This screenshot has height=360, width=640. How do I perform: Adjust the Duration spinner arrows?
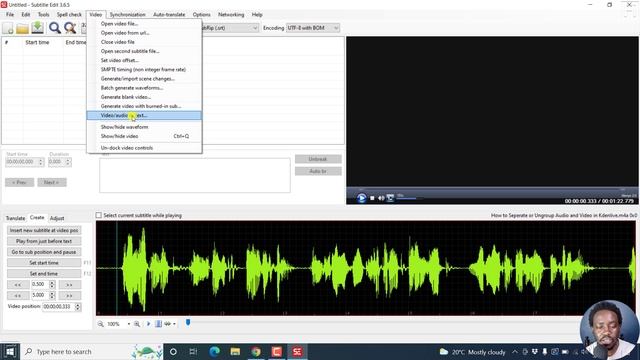[x=68, y=162]
